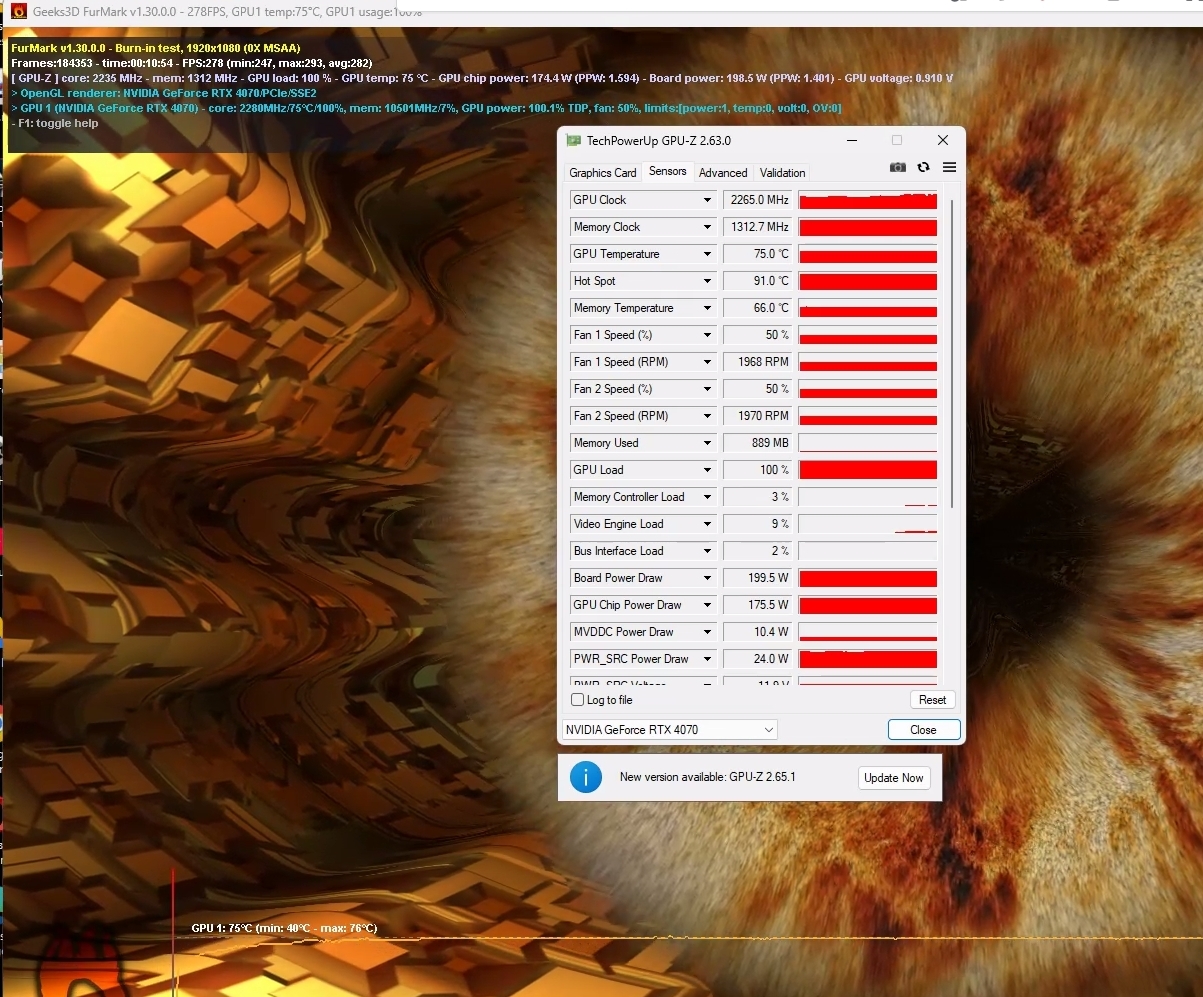Open the Fan 1 Speed (%) dropdown
The width and height of the screenshot is (1203, 997).
pos(708,335)
